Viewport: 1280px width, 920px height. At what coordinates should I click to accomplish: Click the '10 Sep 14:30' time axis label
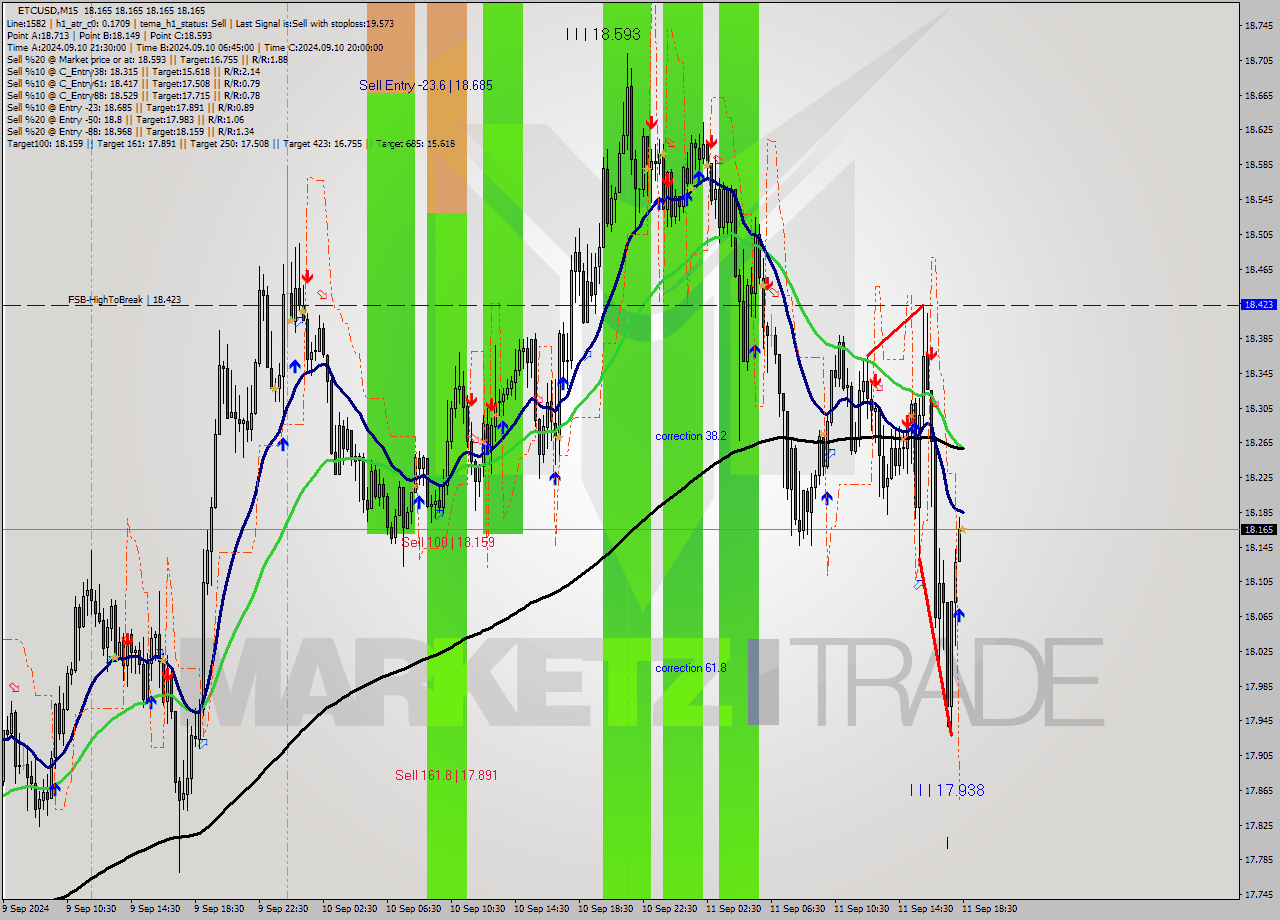(x=541, y=909)
